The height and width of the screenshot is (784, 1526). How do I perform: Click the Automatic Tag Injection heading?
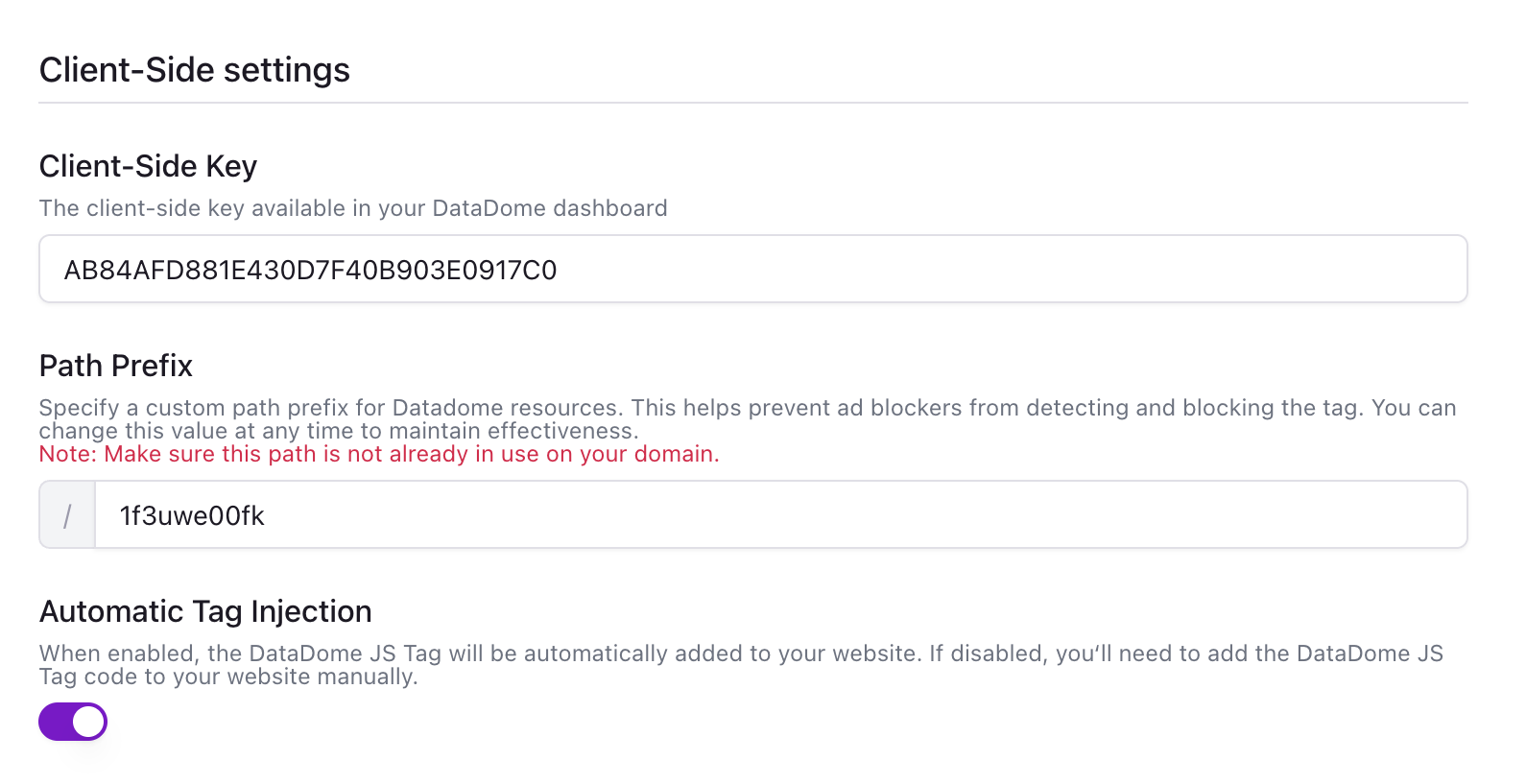[x=205, y=610]
